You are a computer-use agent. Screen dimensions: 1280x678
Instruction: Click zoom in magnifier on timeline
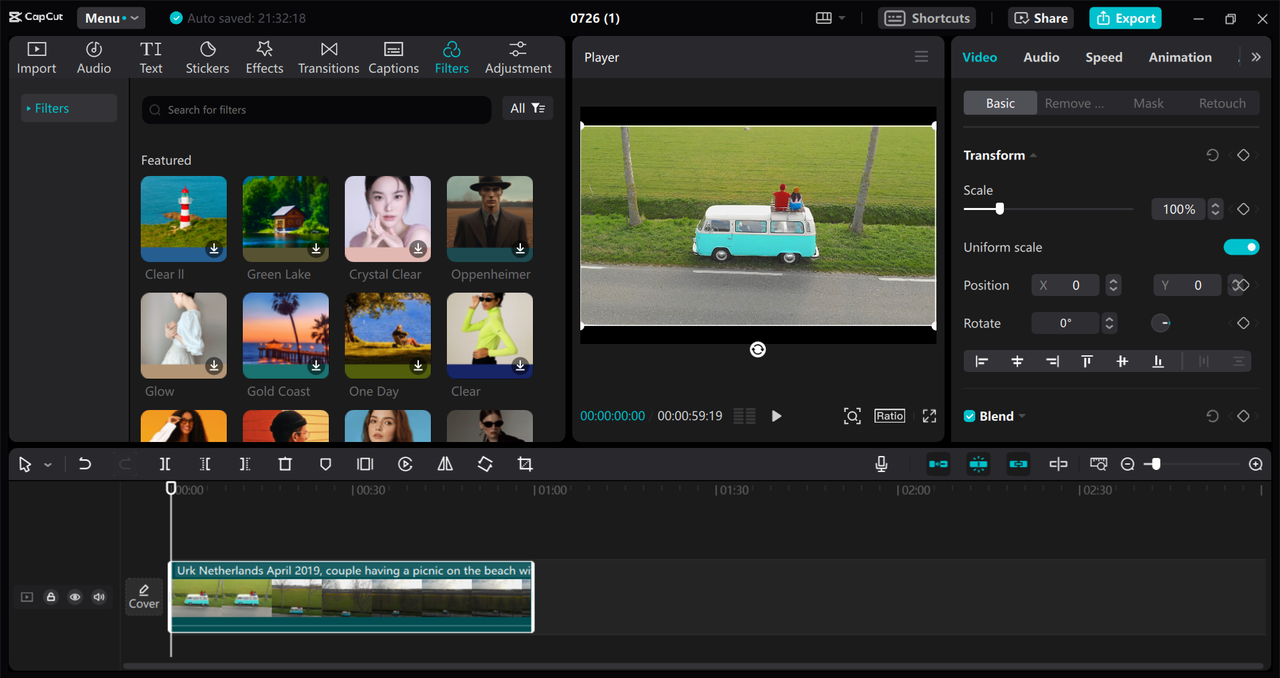1256,464
